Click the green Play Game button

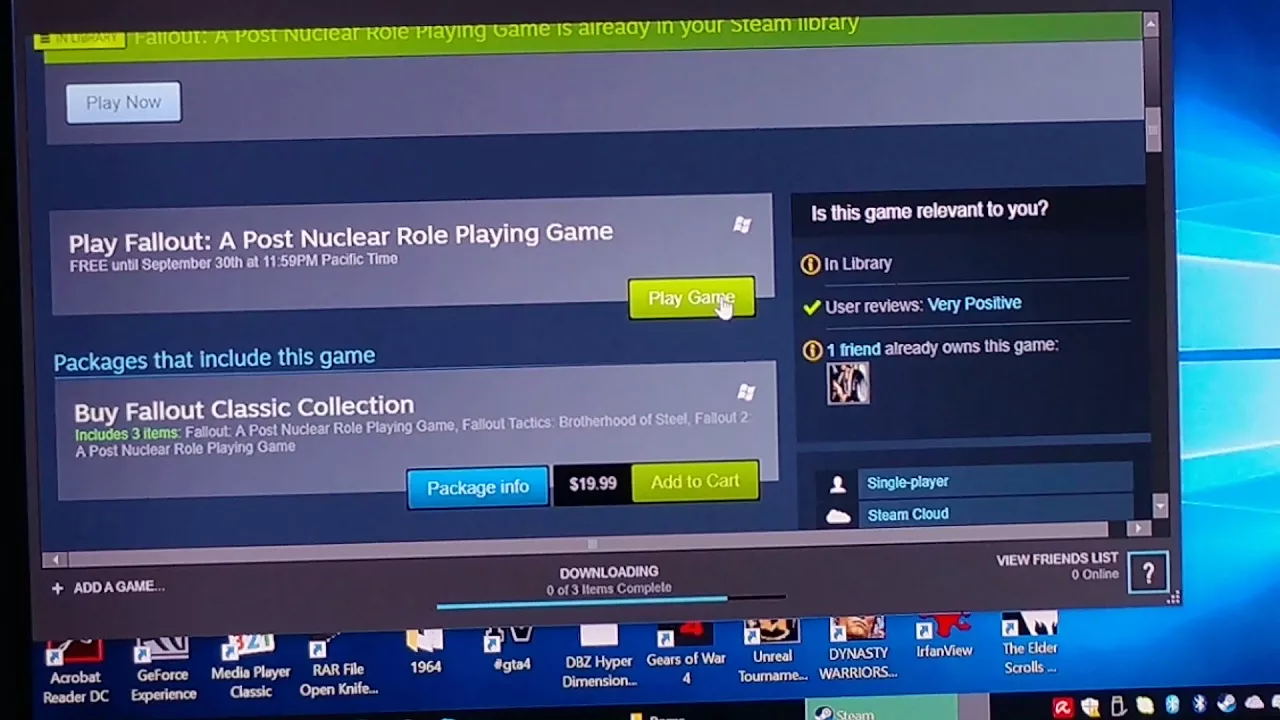(691, 298)
